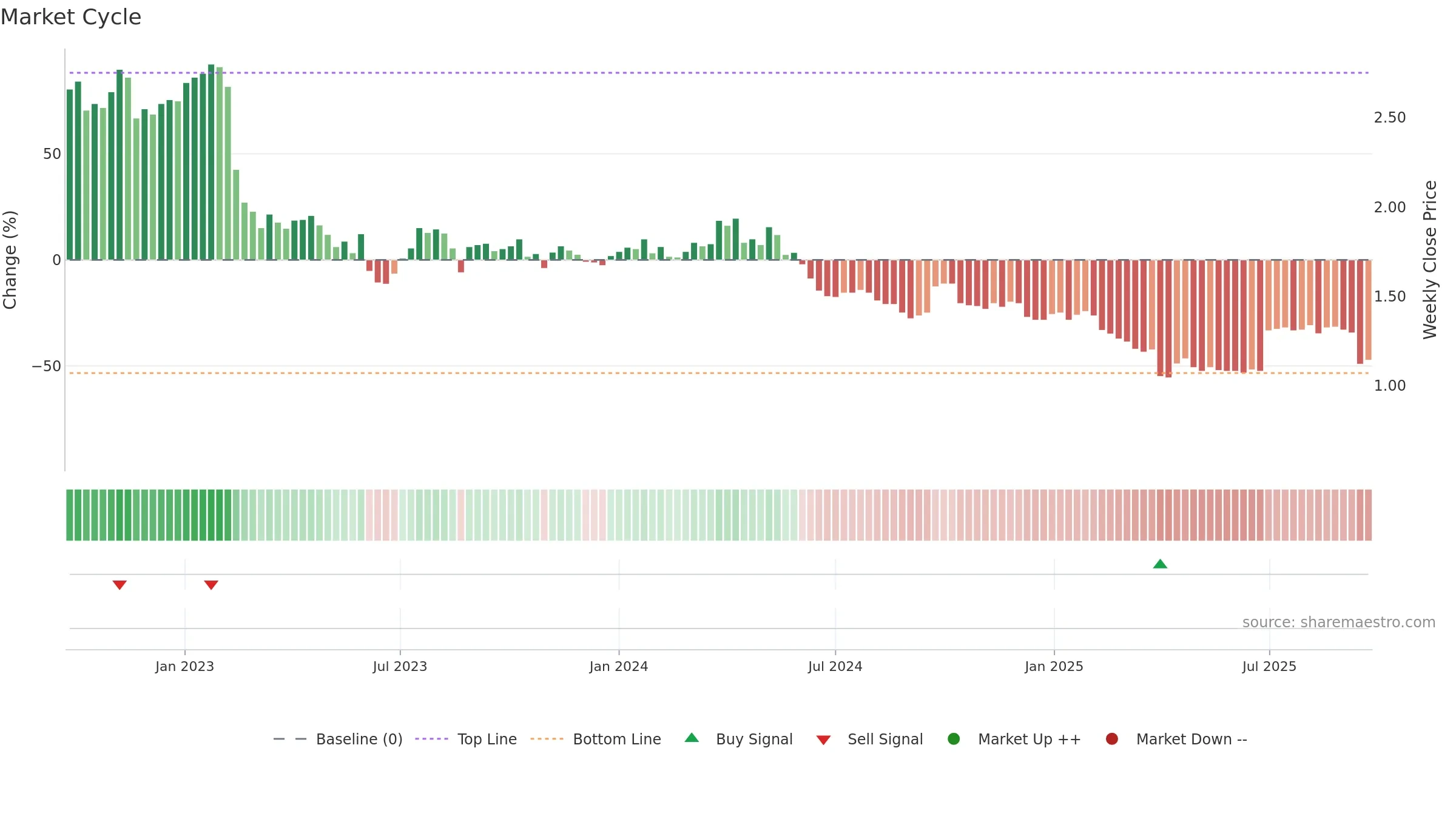
Task: Click the −50 tick on the left axis
Action: tap(47, 366)
